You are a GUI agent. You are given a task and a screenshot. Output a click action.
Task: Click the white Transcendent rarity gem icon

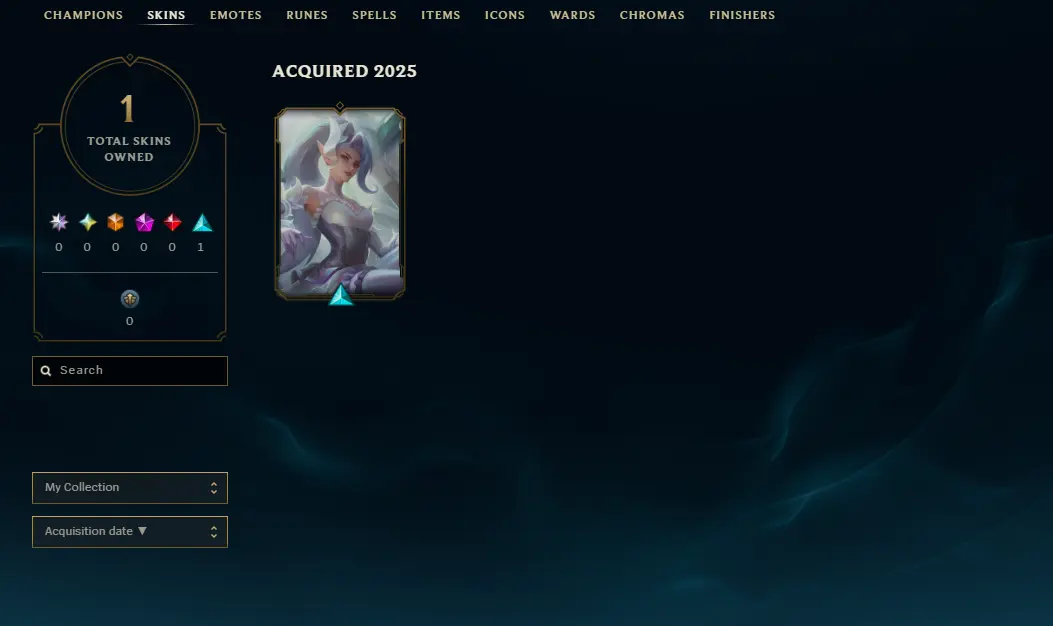[59, 222]
